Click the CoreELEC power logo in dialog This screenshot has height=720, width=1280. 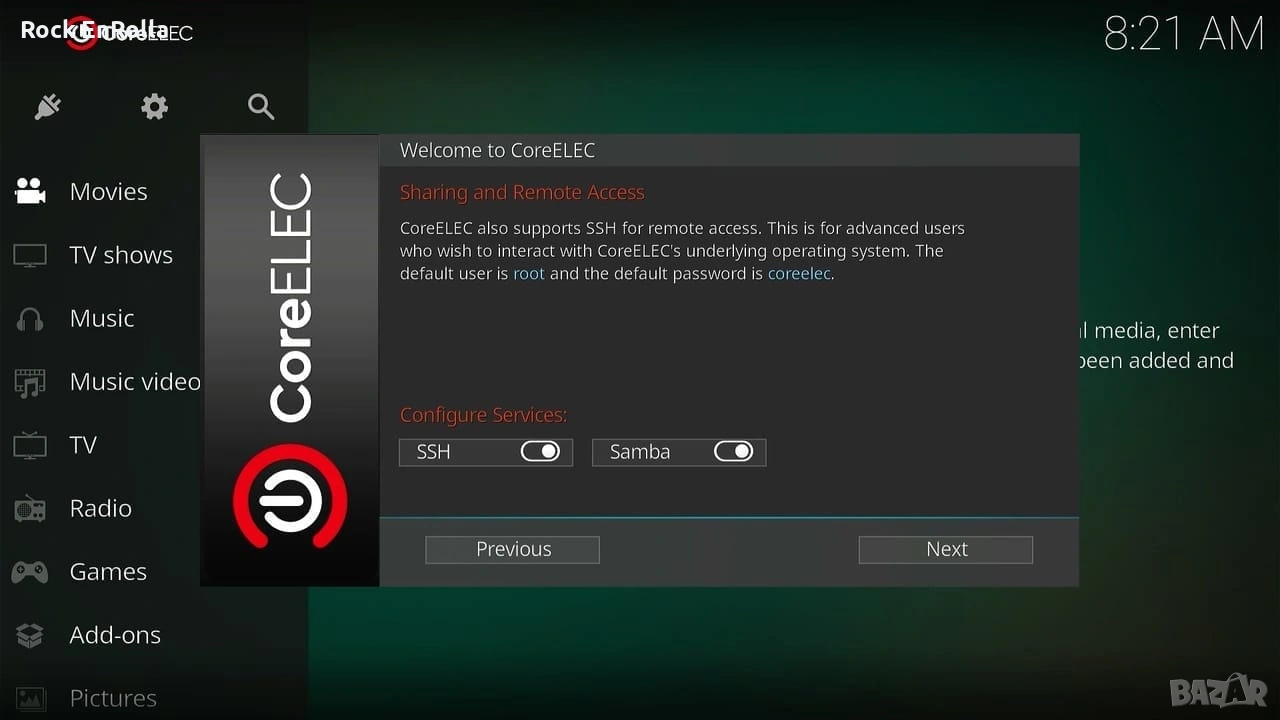pyautogui.click(x=290, y=497)
